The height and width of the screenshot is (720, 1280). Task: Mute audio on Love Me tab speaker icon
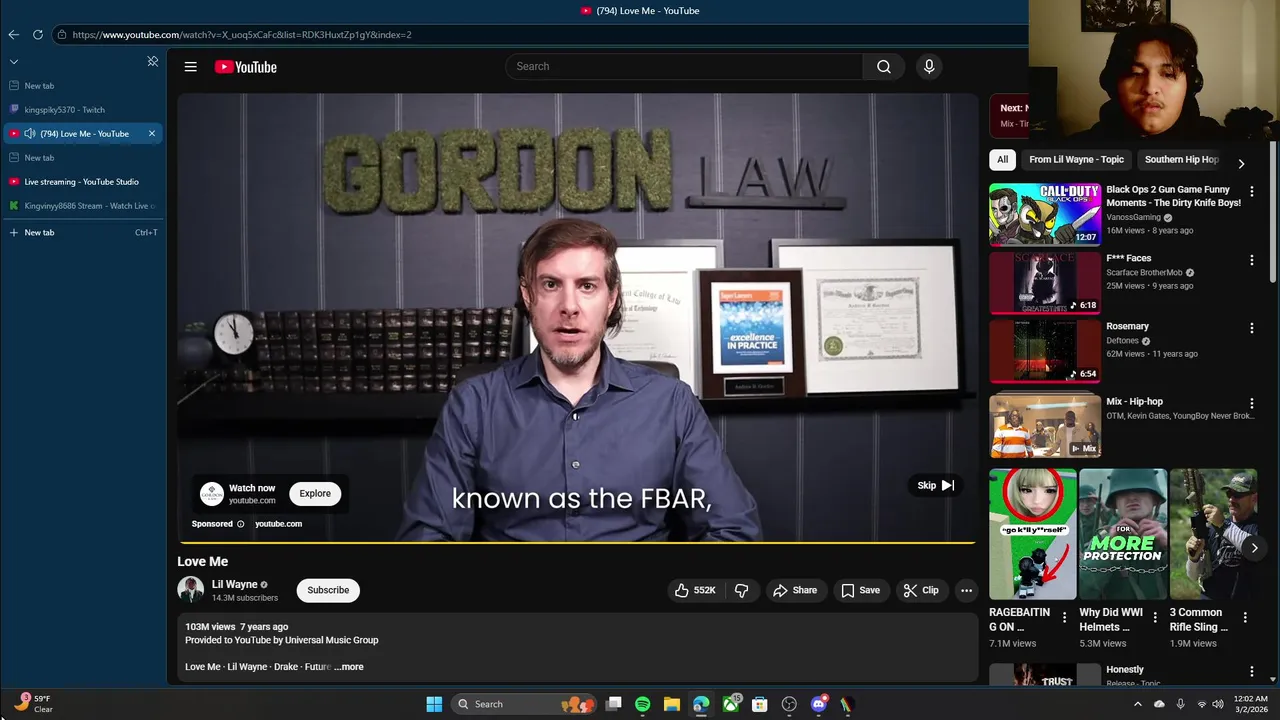click(x=30, y=134)
